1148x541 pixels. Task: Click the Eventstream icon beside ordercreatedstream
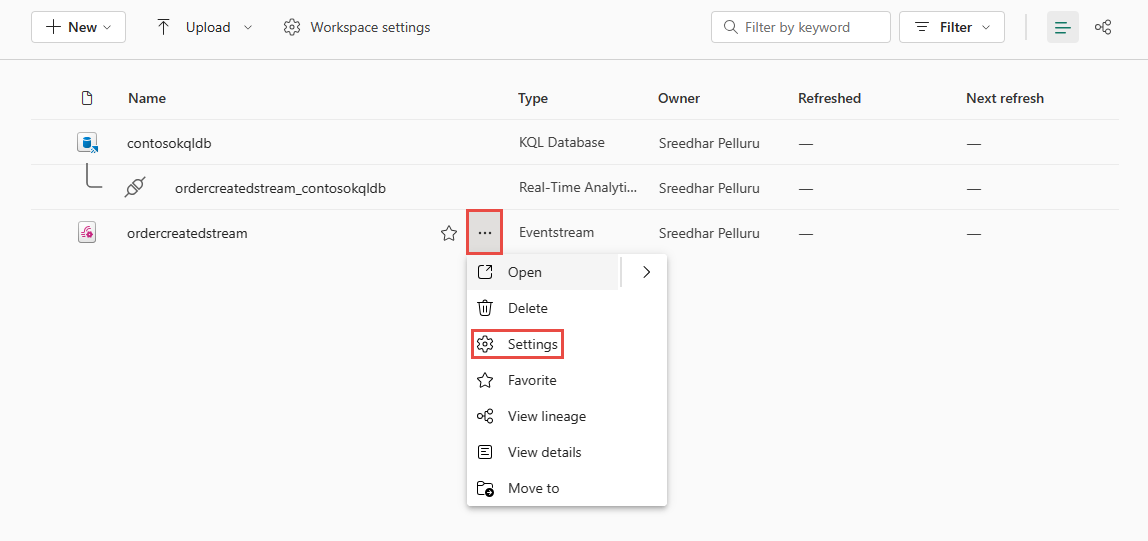87,233
